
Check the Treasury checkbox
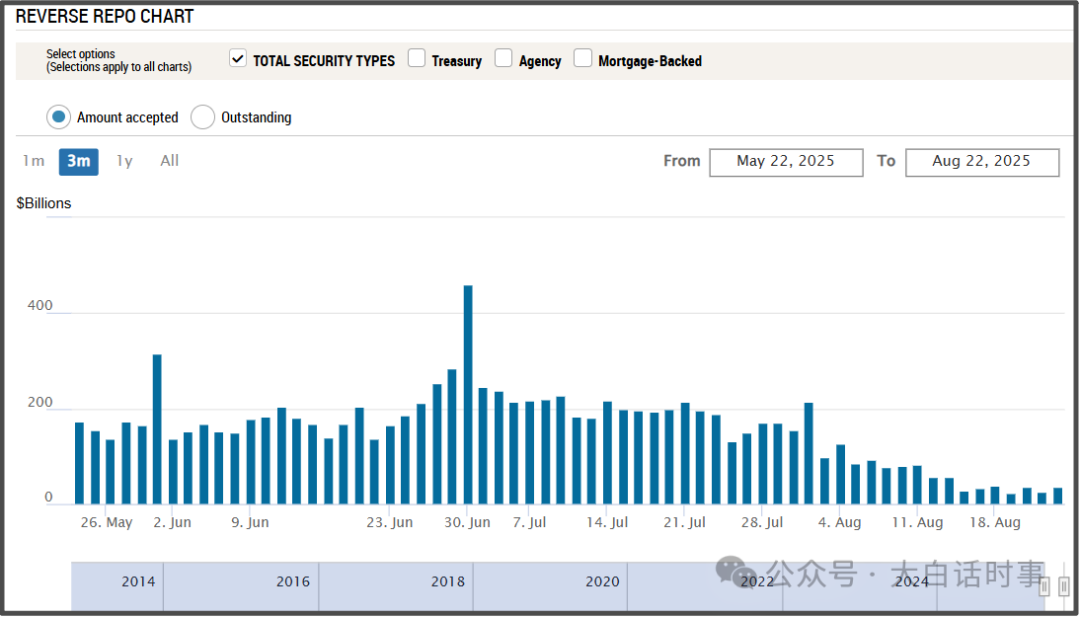416,59
